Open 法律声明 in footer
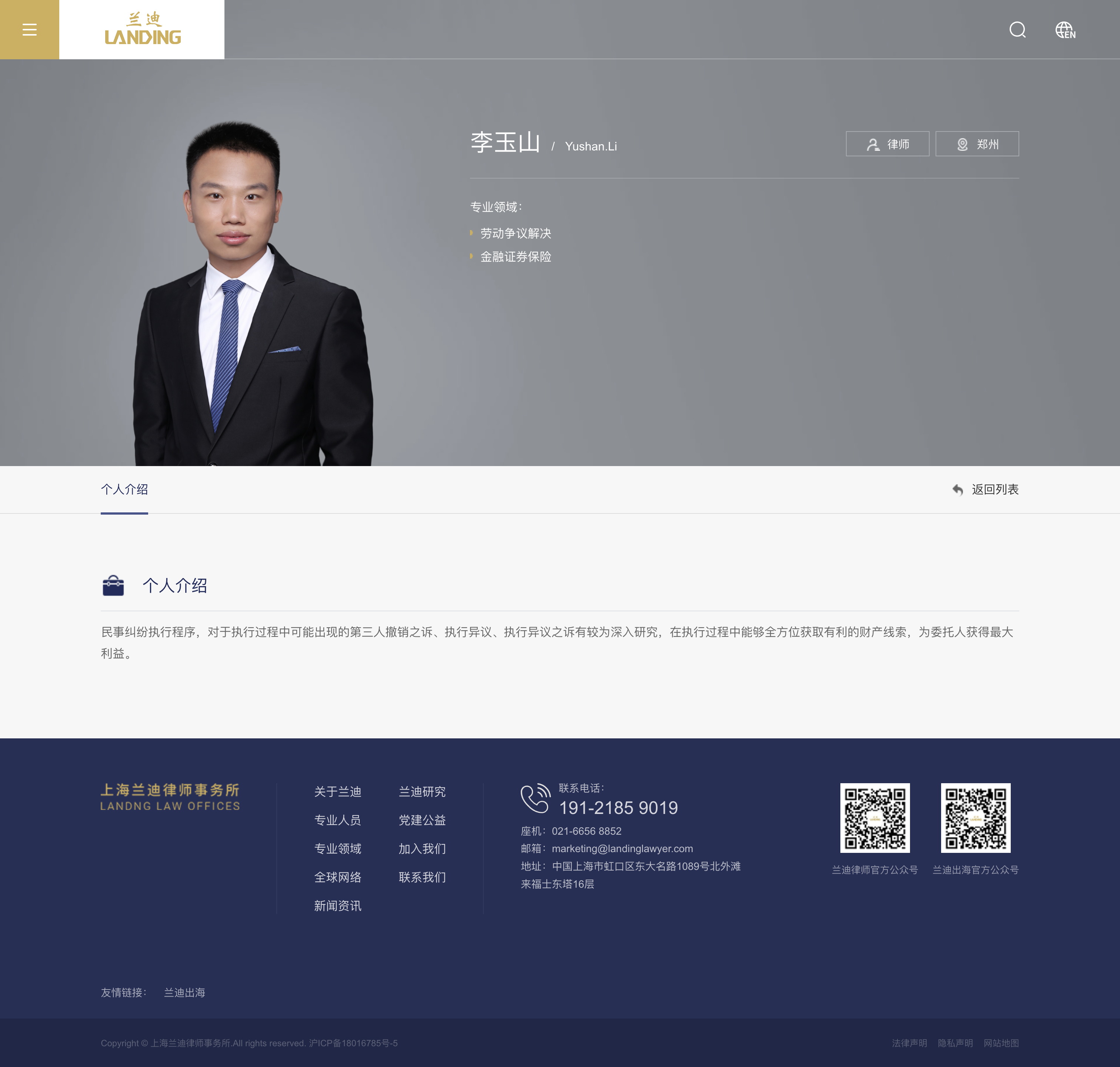The width and height of the screenshot is (1120, 1067). click(910, 1043)
